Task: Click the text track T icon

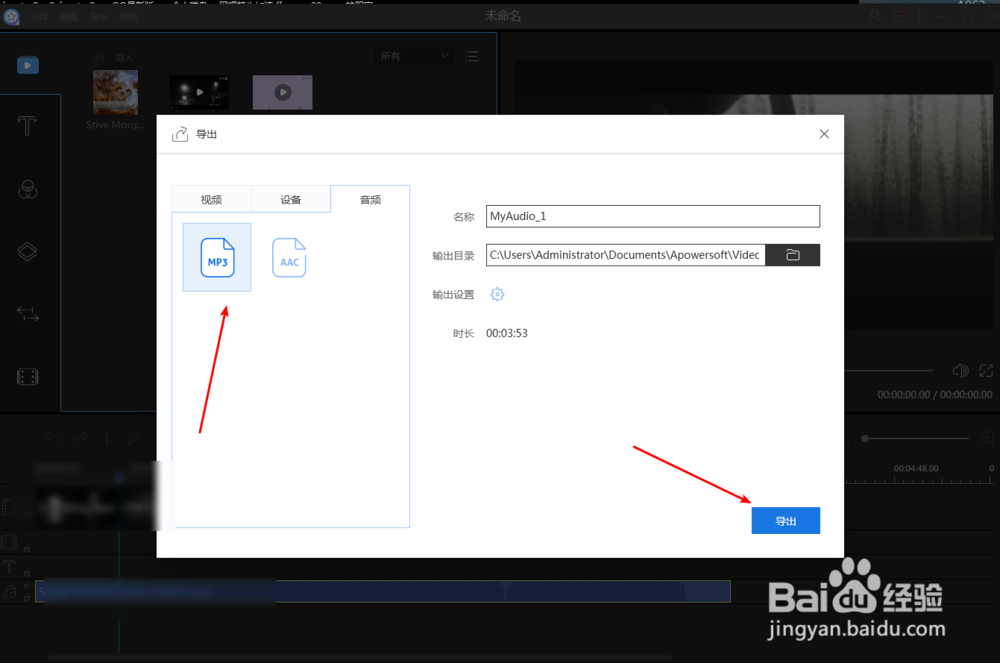Action: 10,567
